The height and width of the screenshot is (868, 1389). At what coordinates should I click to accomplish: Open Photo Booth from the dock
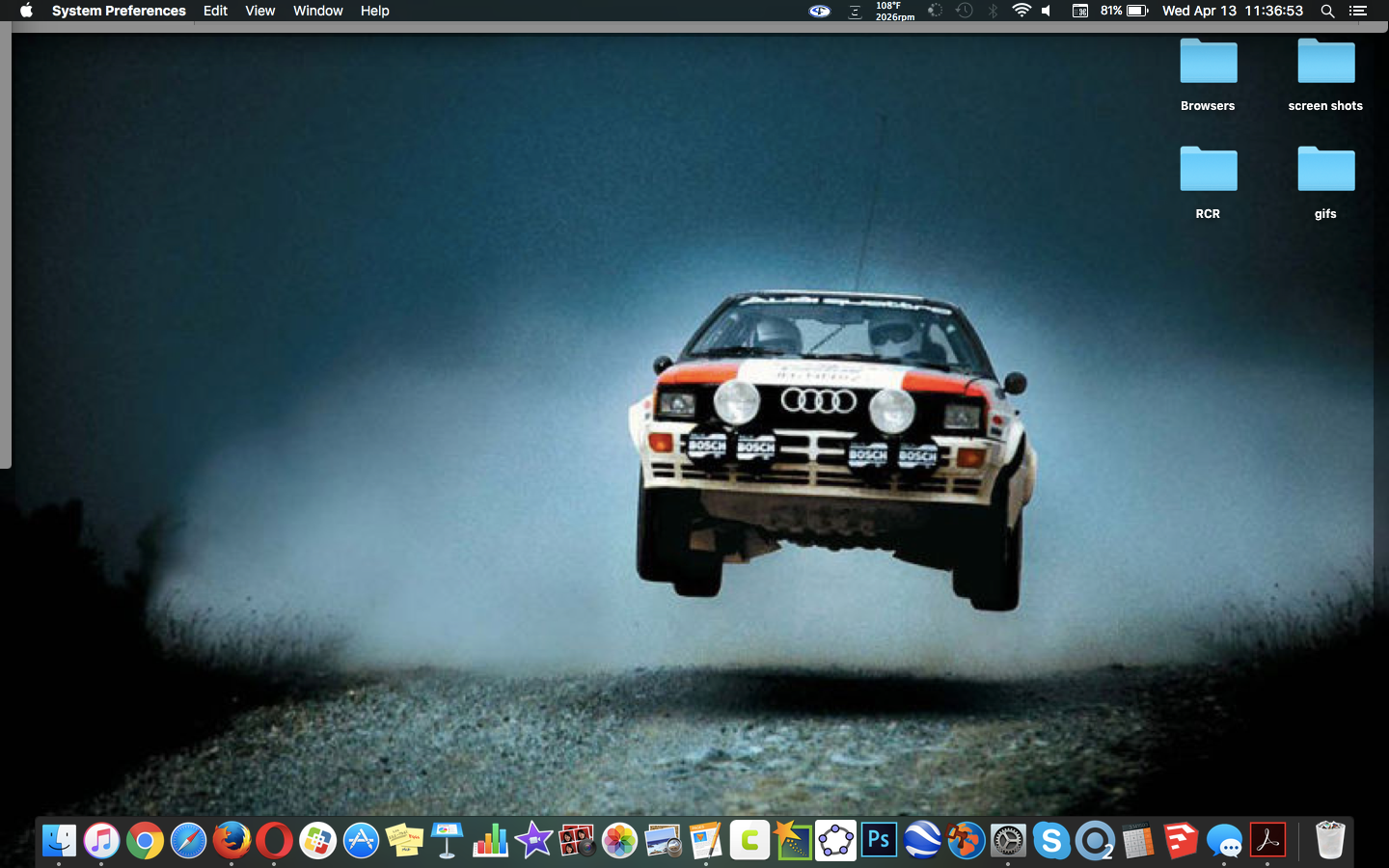coord(577,841)
